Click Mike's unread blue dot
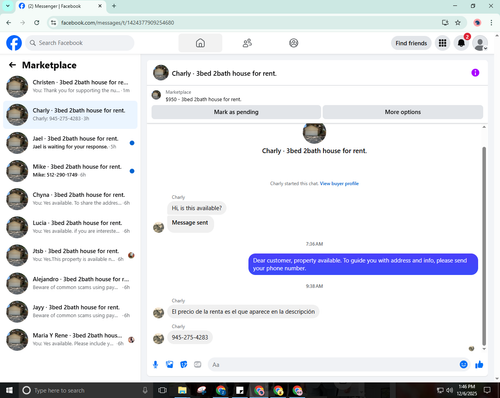Viewport: 500px width, 398px height. [x=132, y=171]
